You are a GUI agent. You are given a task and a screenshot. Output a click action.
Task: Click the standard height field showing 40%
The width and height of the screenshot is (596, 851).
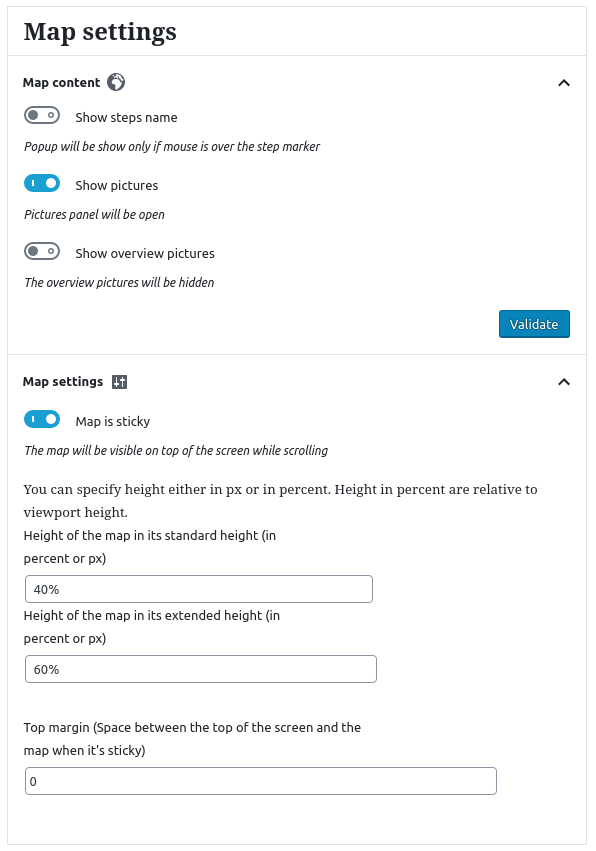(199, 589)
